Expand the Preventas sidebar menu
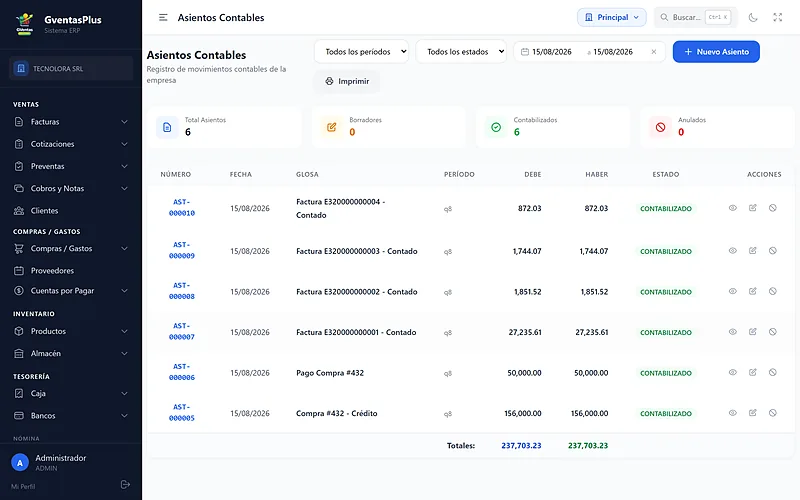Viewport: 800px width, 500px height. [x=71, y=166]
